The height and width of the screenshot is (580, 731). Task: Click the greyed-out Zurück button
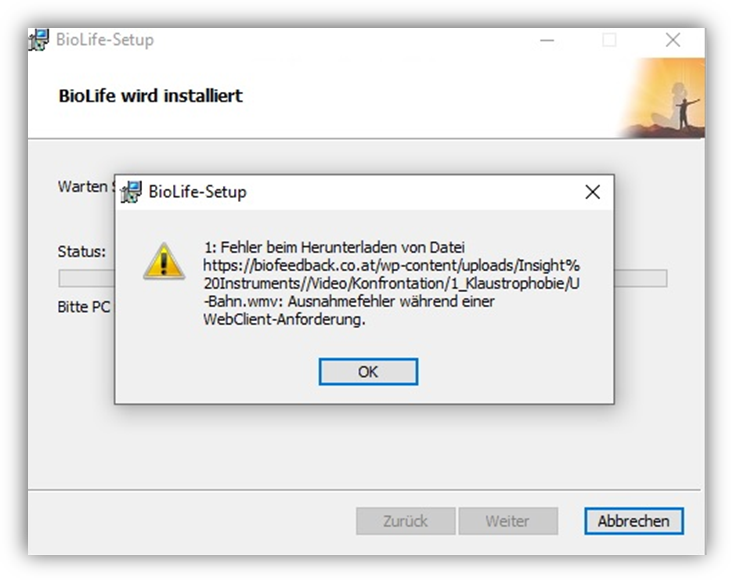(406, 521)
